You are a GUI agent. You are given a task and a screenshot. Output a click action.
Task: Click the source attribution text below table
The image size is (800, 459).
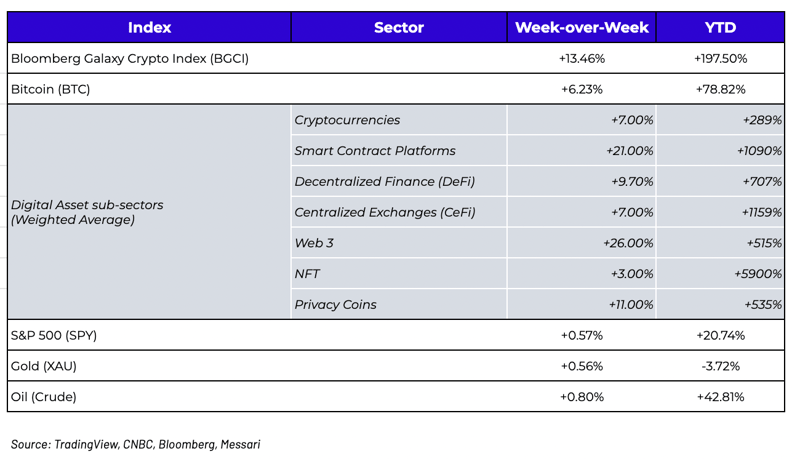click(x=136, y=443)
